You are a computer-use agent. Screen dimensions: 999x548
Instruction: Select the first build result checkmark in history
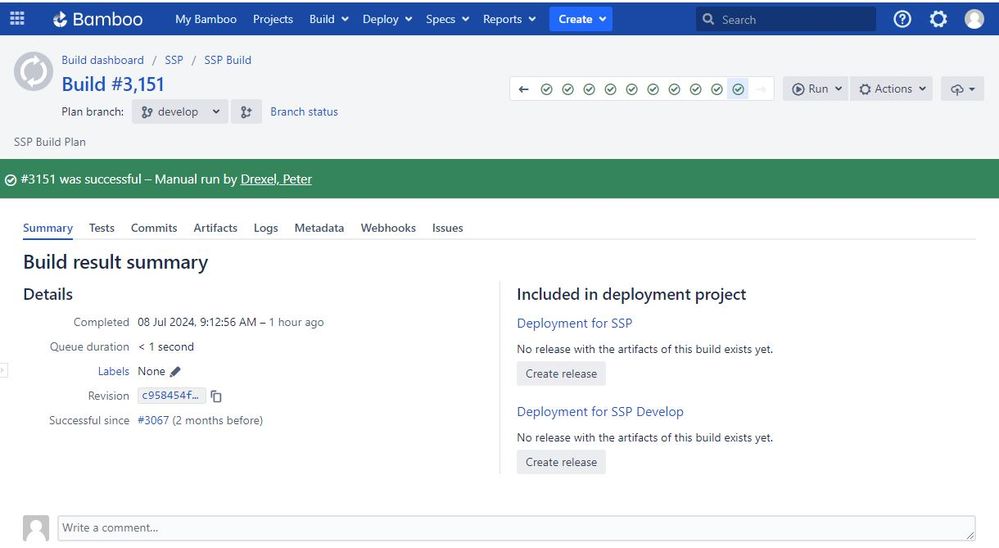(547, 89)
